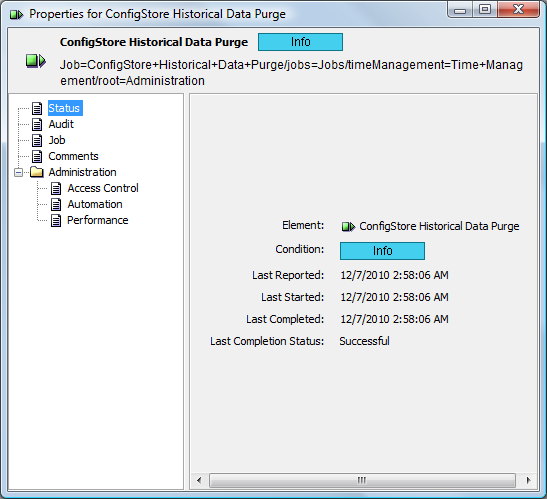Click the Last Completed: label
Image resolution: width=547 pixels, height=499 pixels.
point(285,319)
